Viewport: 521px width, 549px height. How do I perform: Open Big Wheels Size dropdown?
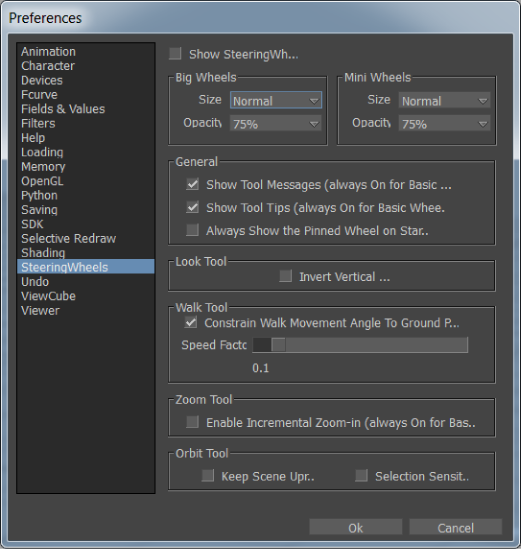click(276, 100)
